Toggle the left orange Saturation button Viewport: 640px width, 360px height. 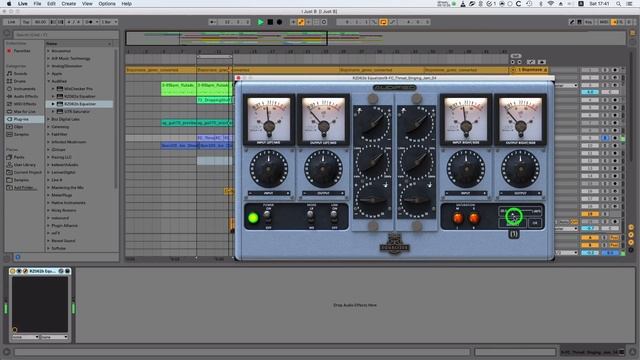point(458,218)
